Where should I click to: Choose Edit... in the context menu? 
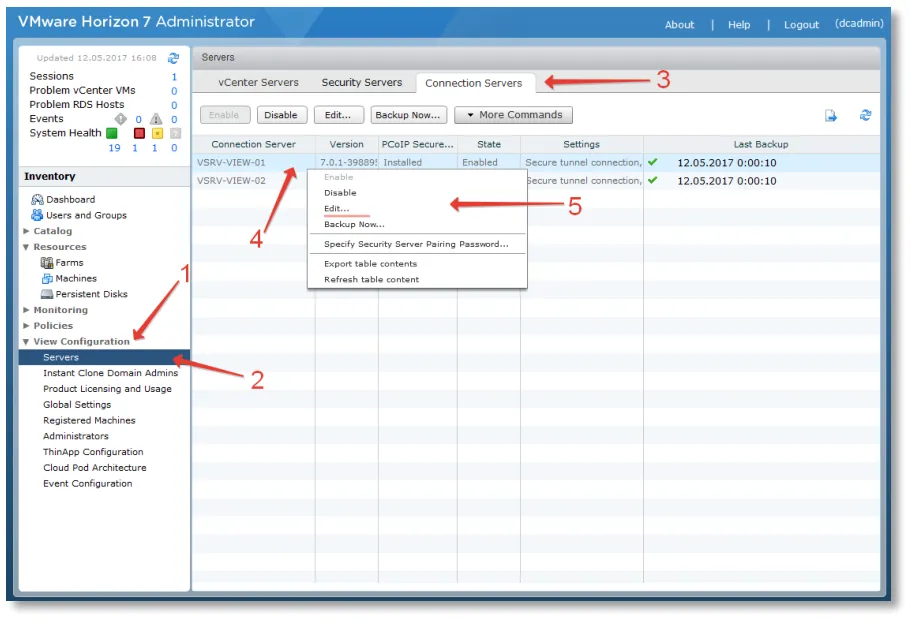point(337,208)
